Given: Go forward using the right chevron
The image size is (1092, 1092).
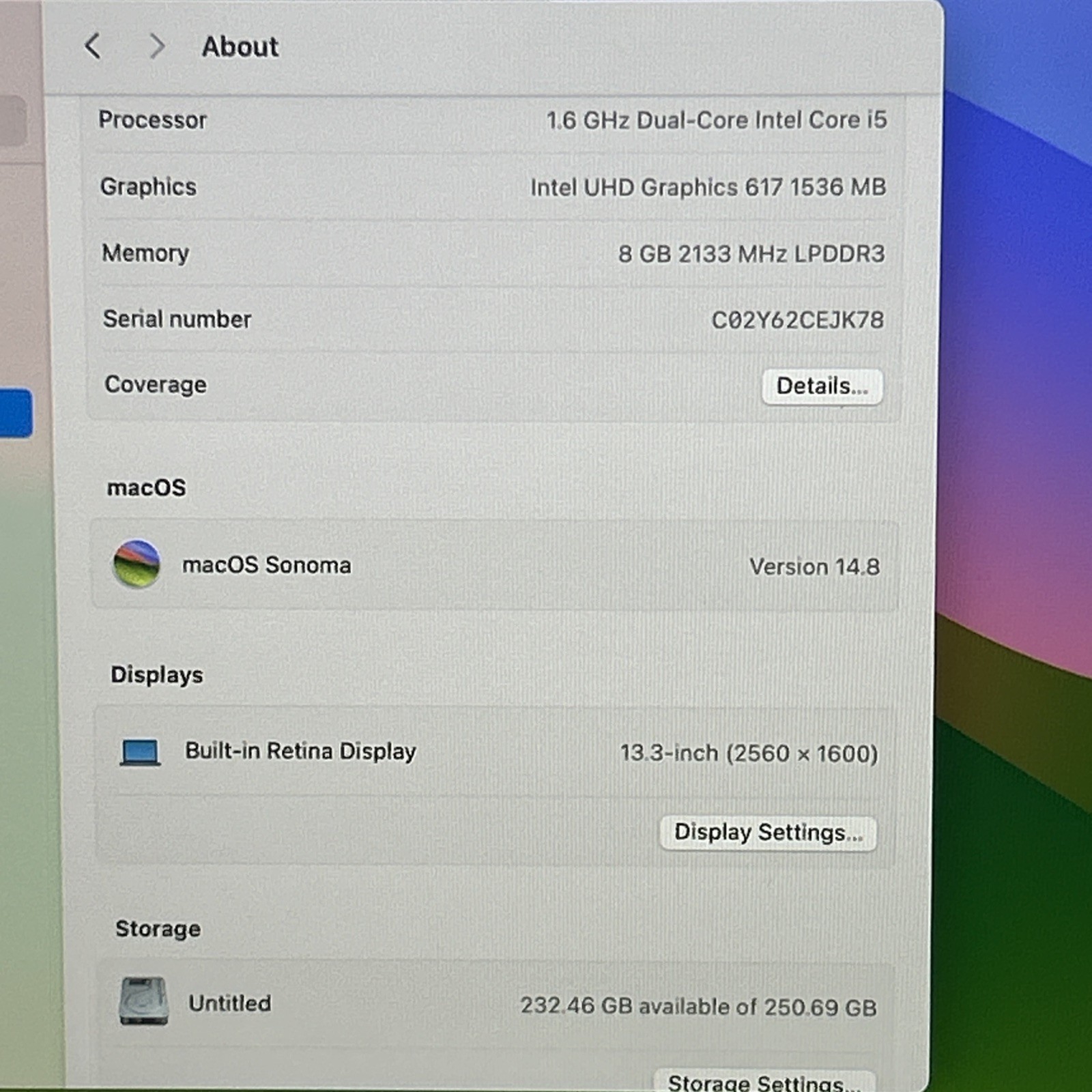Looking at the screenshot, I should [157, 46].
